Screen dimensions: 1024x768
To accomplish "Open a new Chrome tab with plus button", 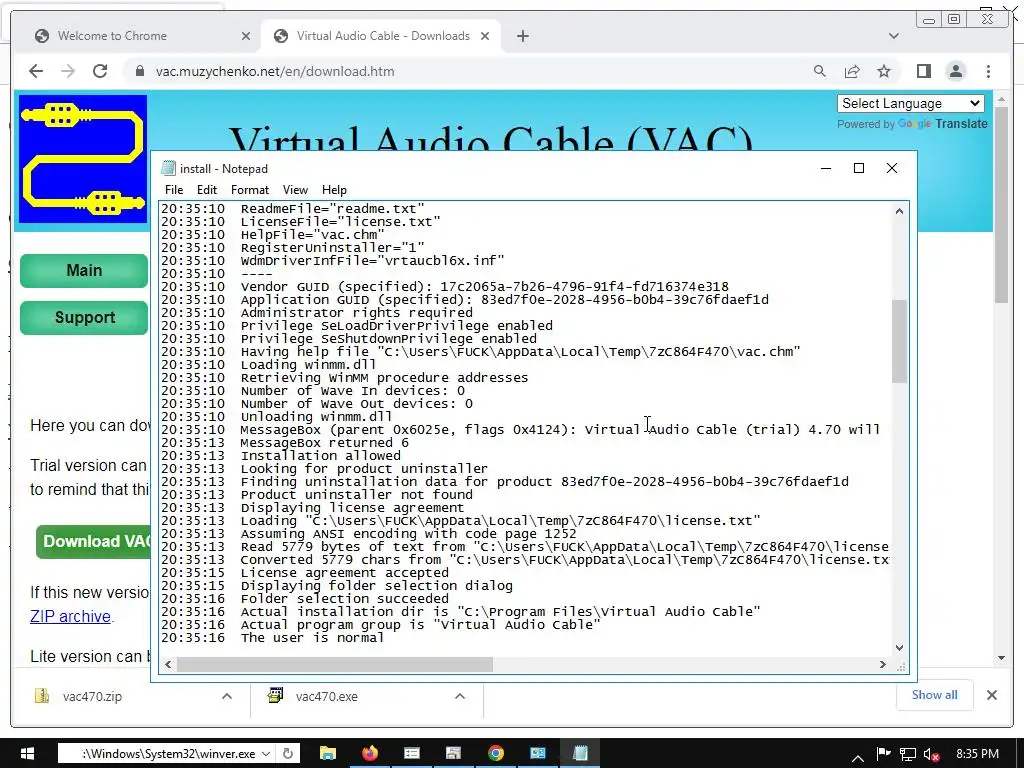I will 522,36.
